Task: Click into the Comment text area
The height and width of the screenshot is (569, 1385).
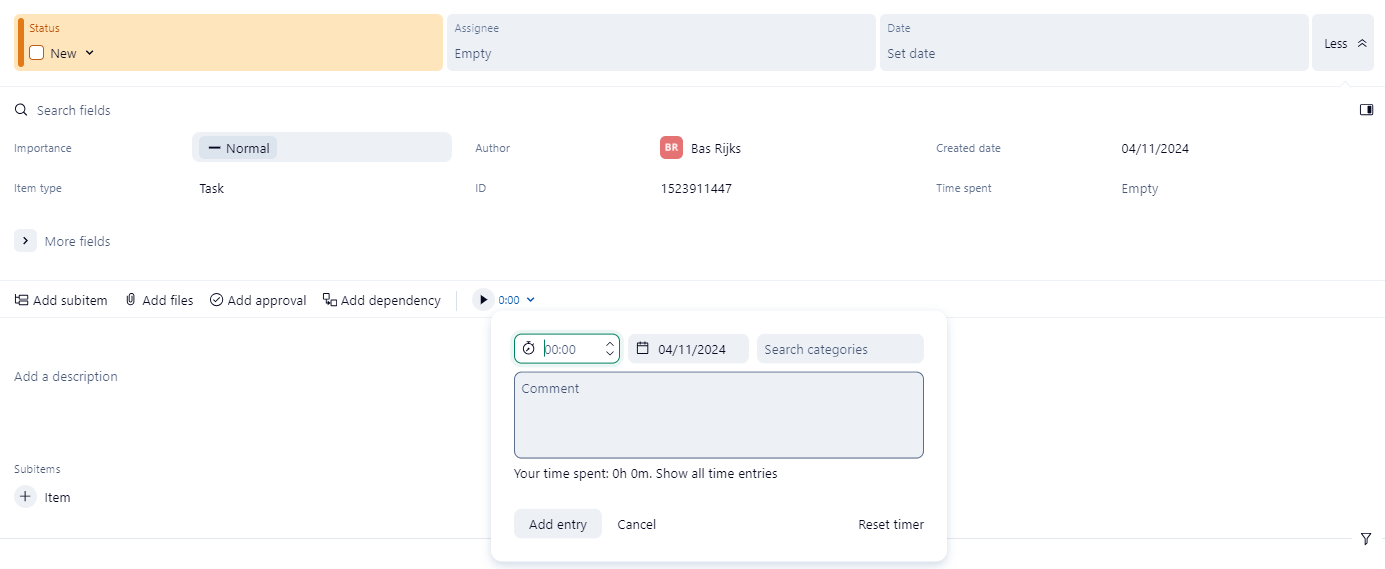Action: point(719,415)
